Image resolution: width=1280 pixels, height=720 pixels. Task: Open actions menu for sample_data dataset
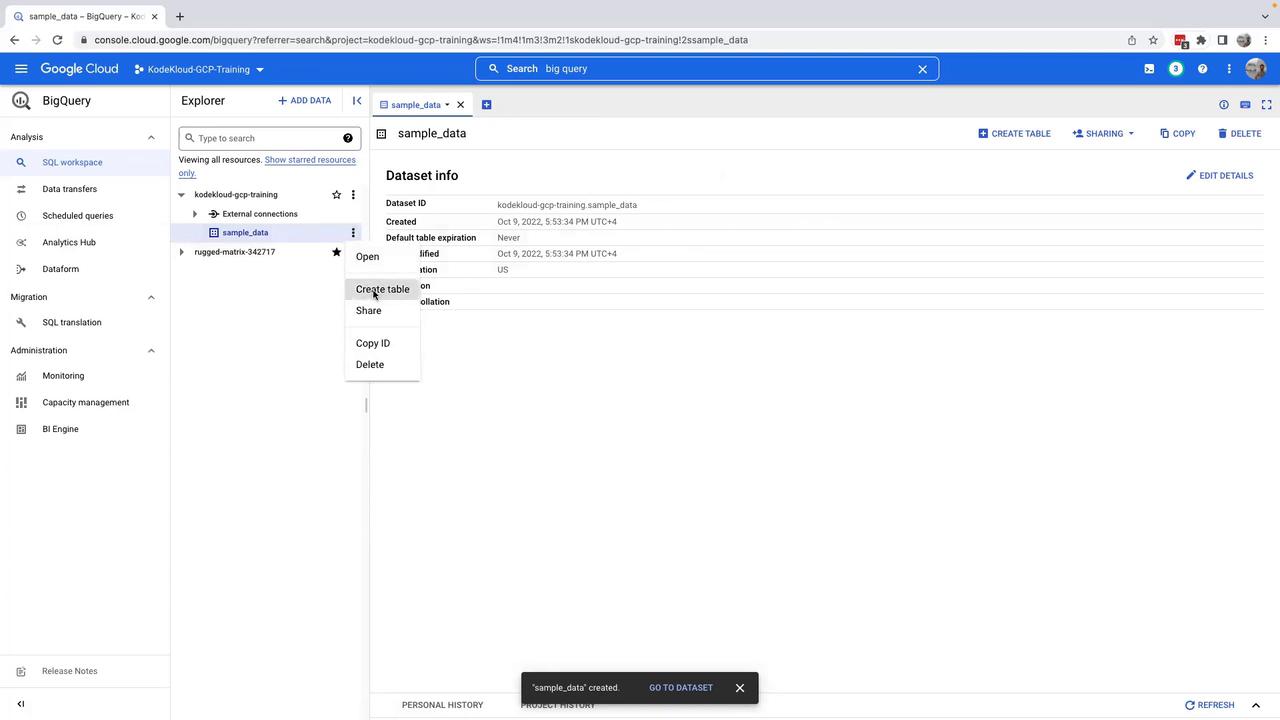point(353,233)
